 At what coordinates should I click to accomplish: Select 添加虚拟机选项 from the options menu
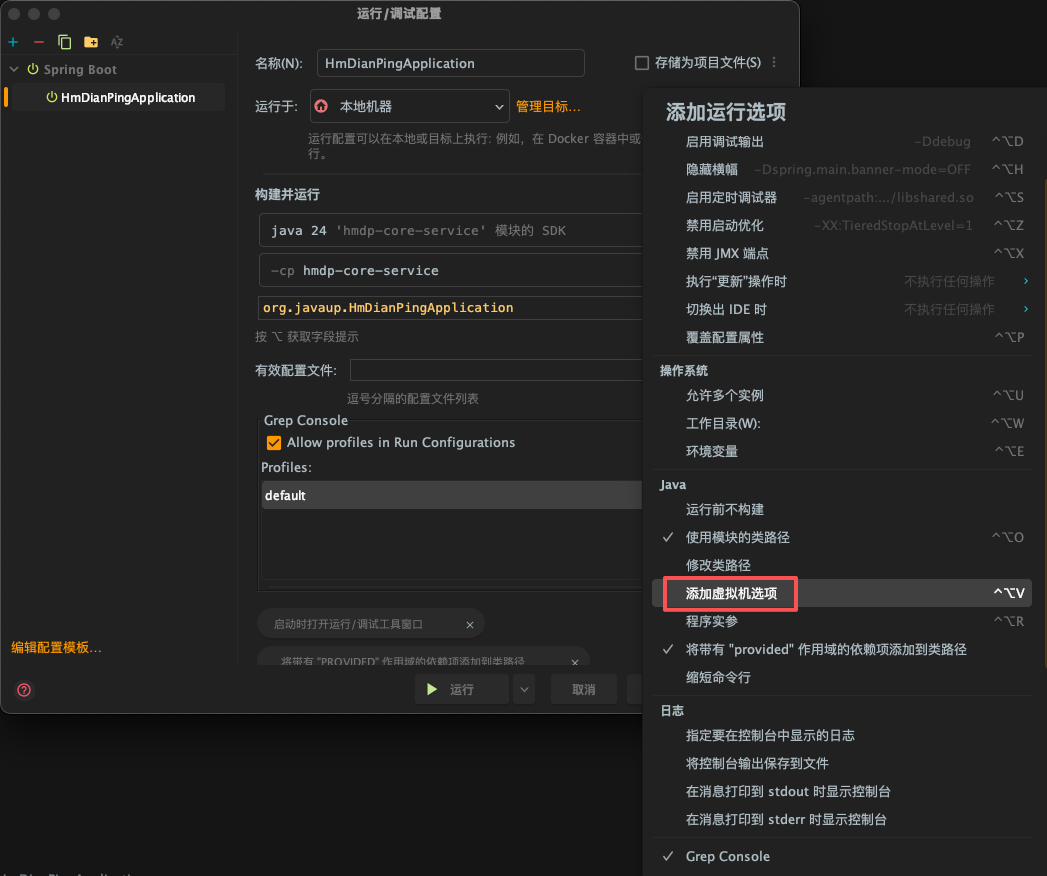(729, 593)
